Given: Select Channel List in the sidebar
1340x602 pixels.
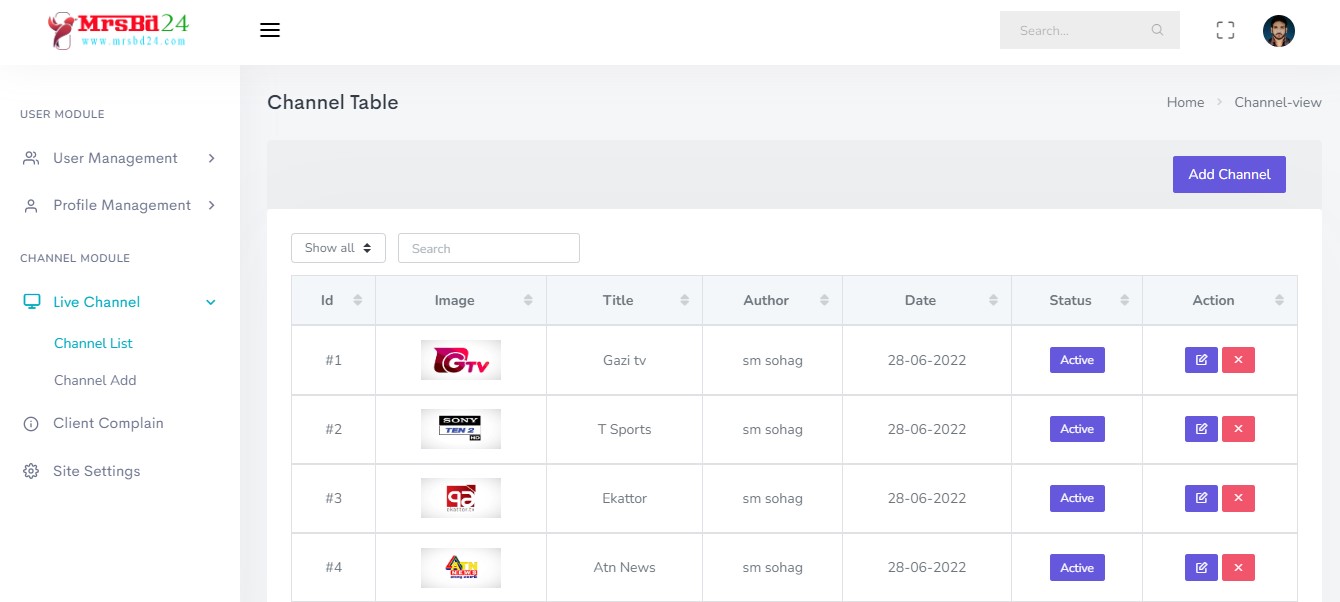Looking at the screenshot, I should pyautogui.click(x=93, y=343).
